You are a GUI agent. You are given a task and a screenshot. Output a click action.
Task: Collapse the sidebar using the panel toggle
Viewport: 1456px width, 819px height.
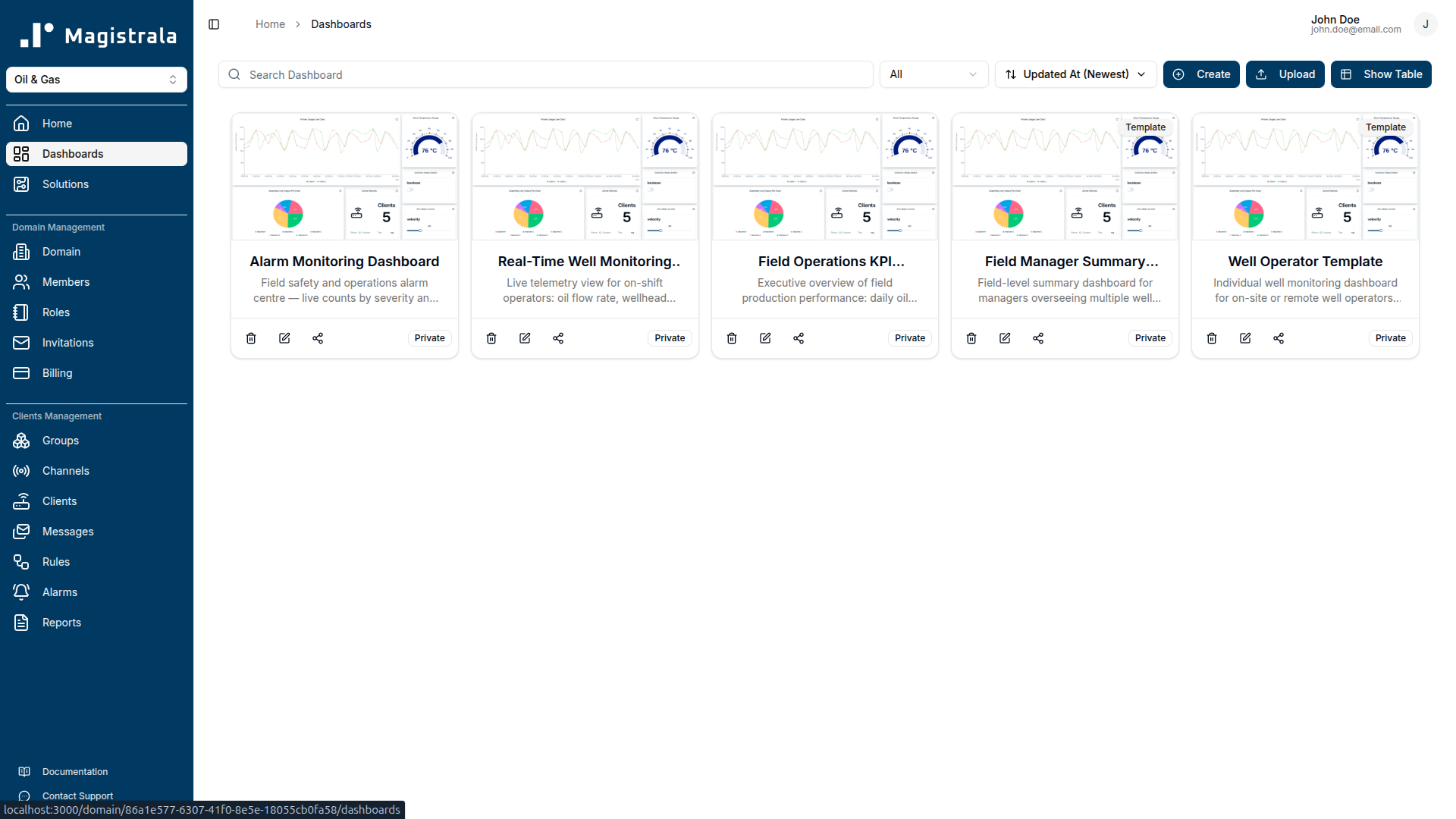(x=214, y=24)
